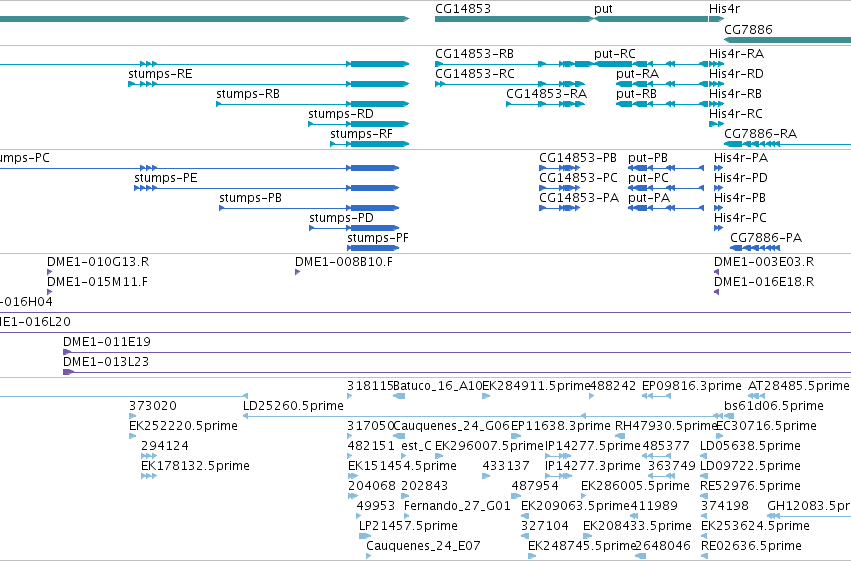Select Fernando_27_G01 EST label
Viewport: 851px width, 561px height.
[x=457, y=506]
